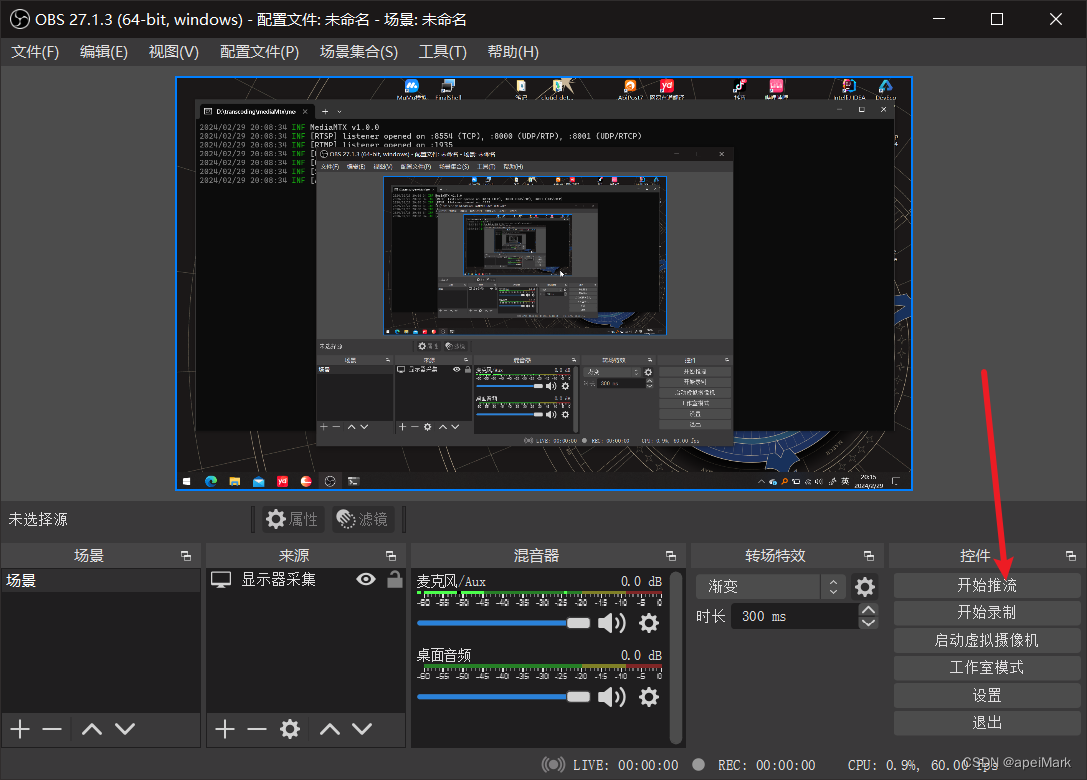Select the 场景 item in scenes list
Image resolution: width=1087 pixels, height=780 pixels.
(x=101, y=580)
